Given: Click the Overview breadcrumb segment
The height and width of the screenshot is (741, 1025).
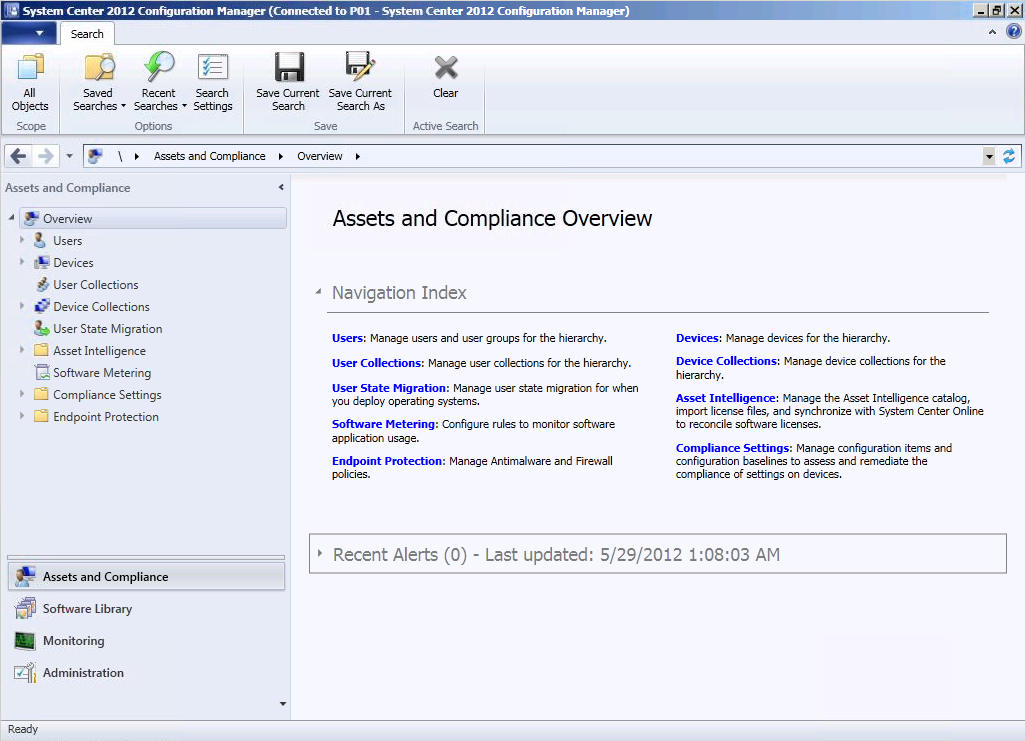Looking at the screenshot, I should click(x=320, y=156).
